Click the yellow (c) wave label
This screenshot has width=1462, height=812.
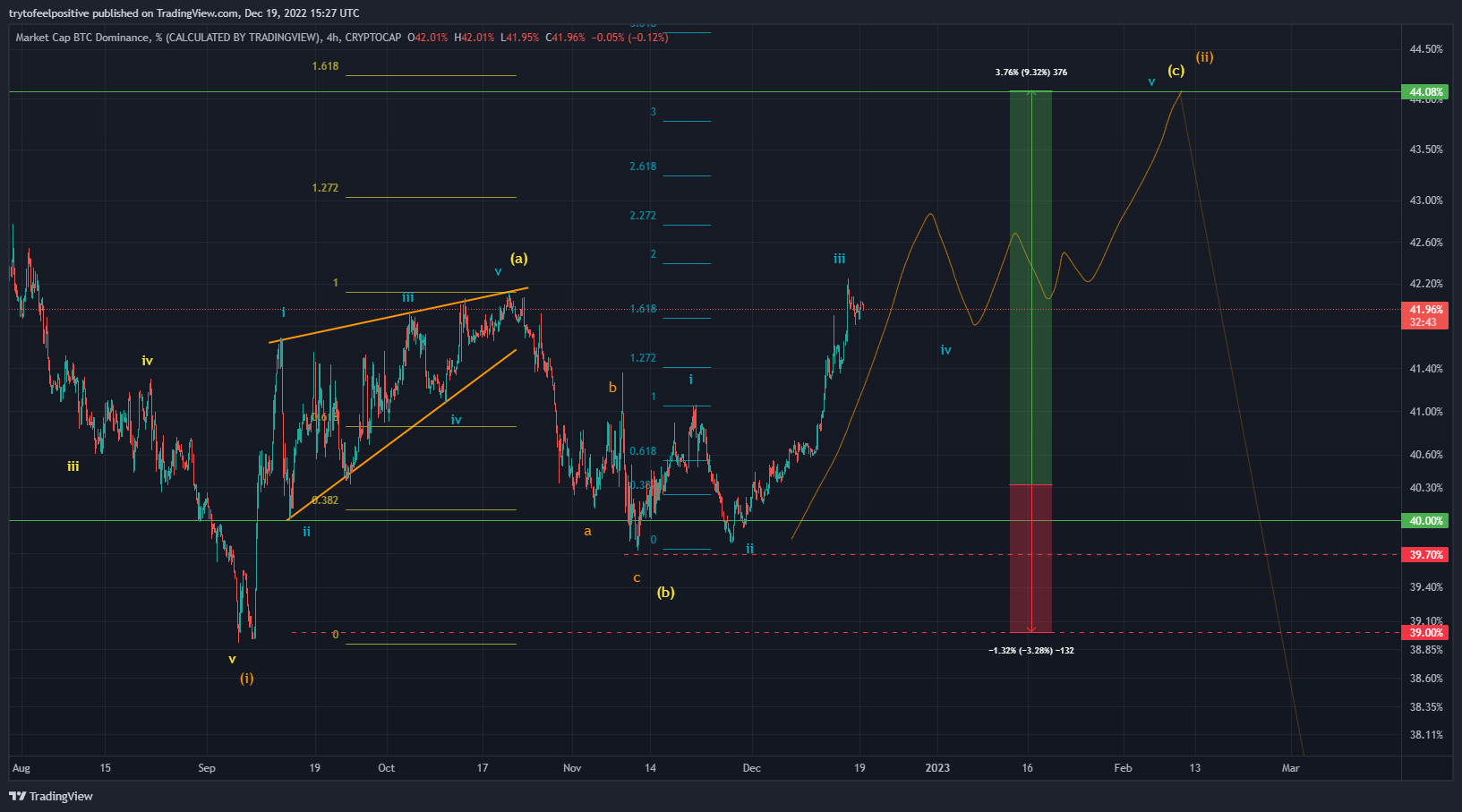pyautogui.click(x=1176, y=71)
